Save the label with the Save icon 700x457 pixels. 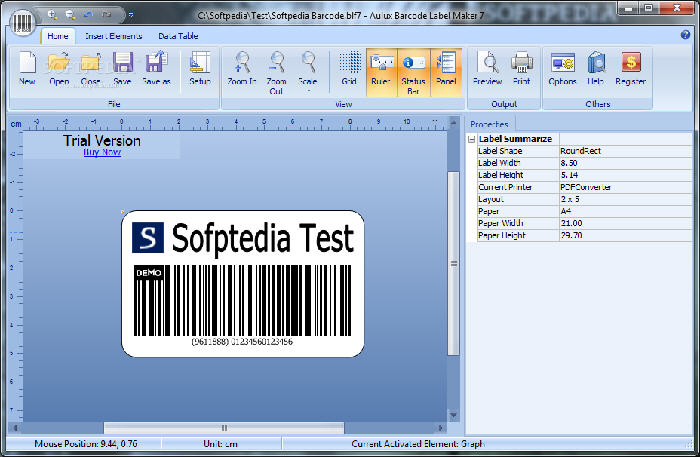tap(122, 68)
